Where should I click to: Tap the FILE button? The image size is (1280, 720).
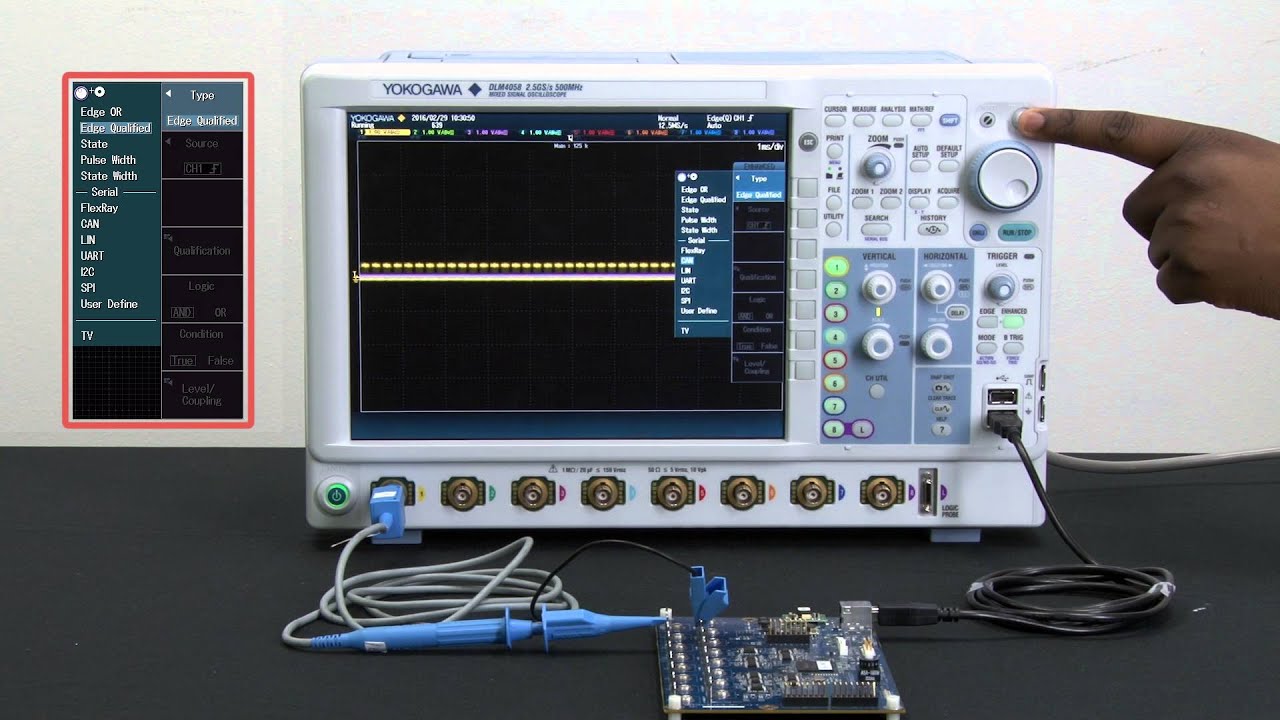[833, 202]
